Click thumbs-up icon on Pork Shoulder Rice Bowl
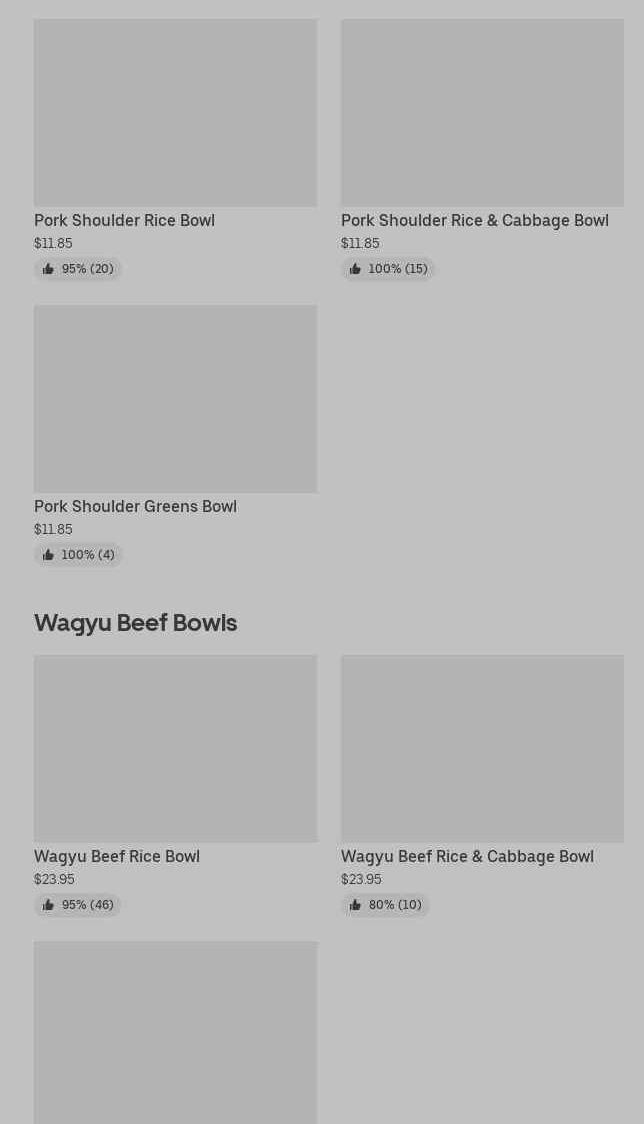The width and height of the screenshot is (644, 1124). 48,269
